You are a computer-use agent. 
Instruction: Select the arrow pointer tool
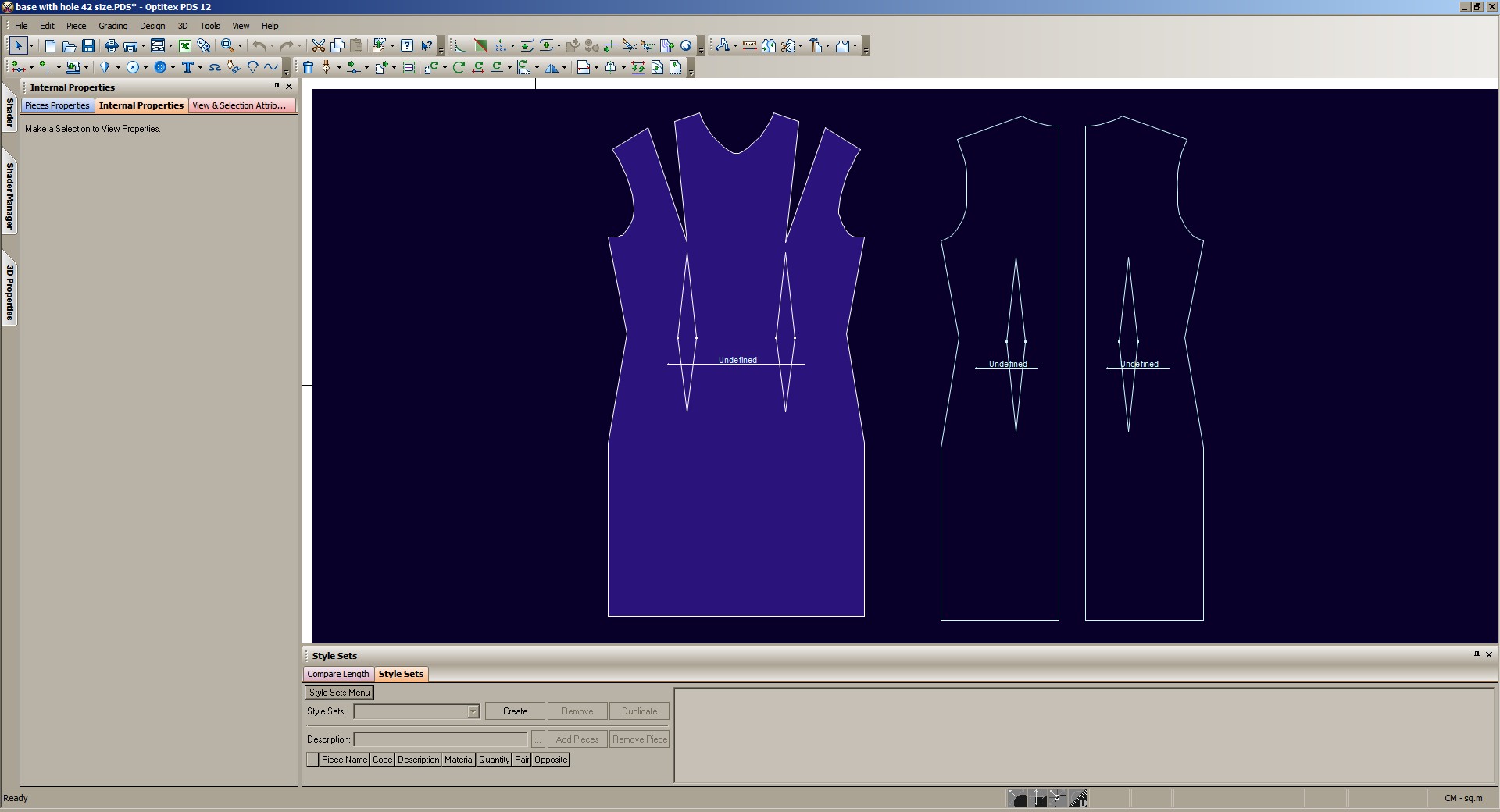tap(19, 45)
